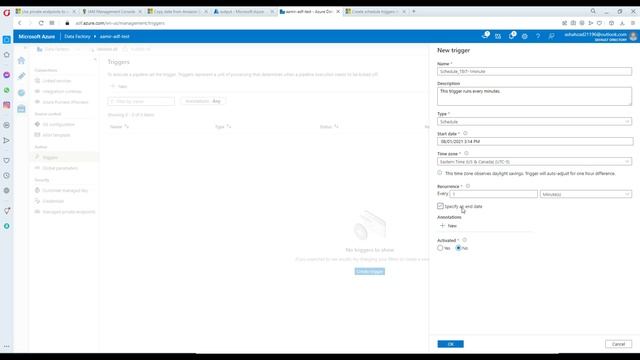Image resolution: width=640 pixels, height=360 pixels.
Task: Click OK to create trigger
Action: pos(450,344)
